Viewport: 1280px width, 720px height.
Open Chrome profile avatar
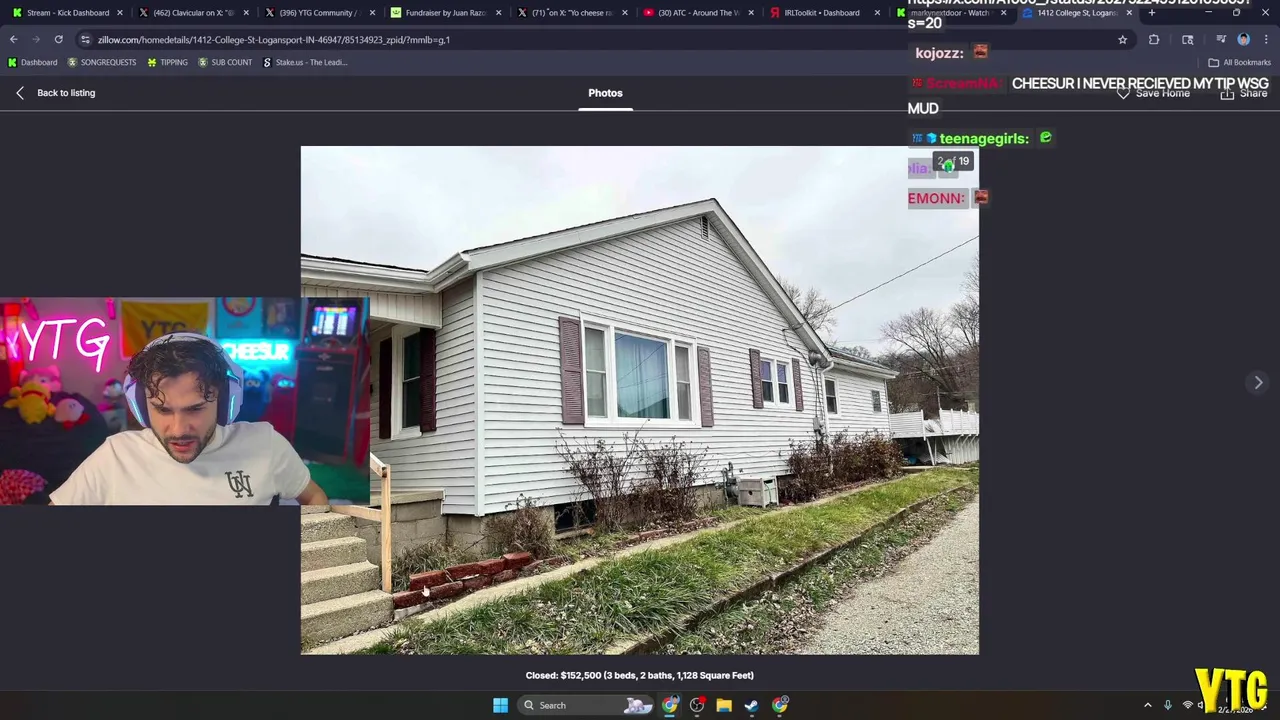coord(1243,40)
